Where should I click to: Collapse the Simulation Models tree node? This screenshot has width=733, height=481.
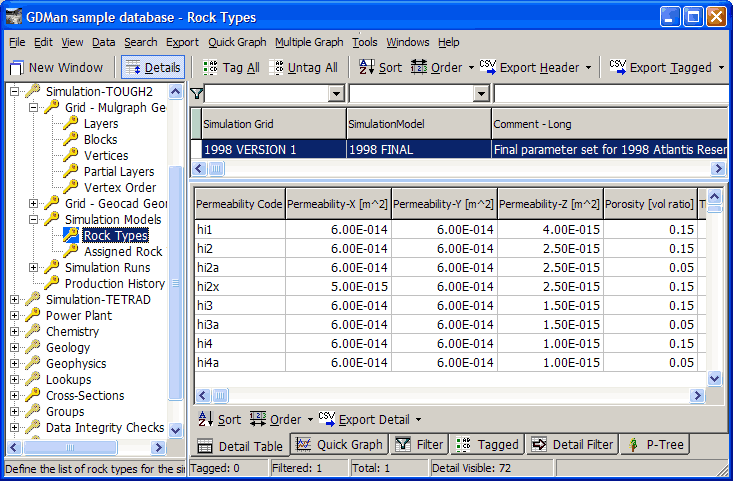click(34, 220)
